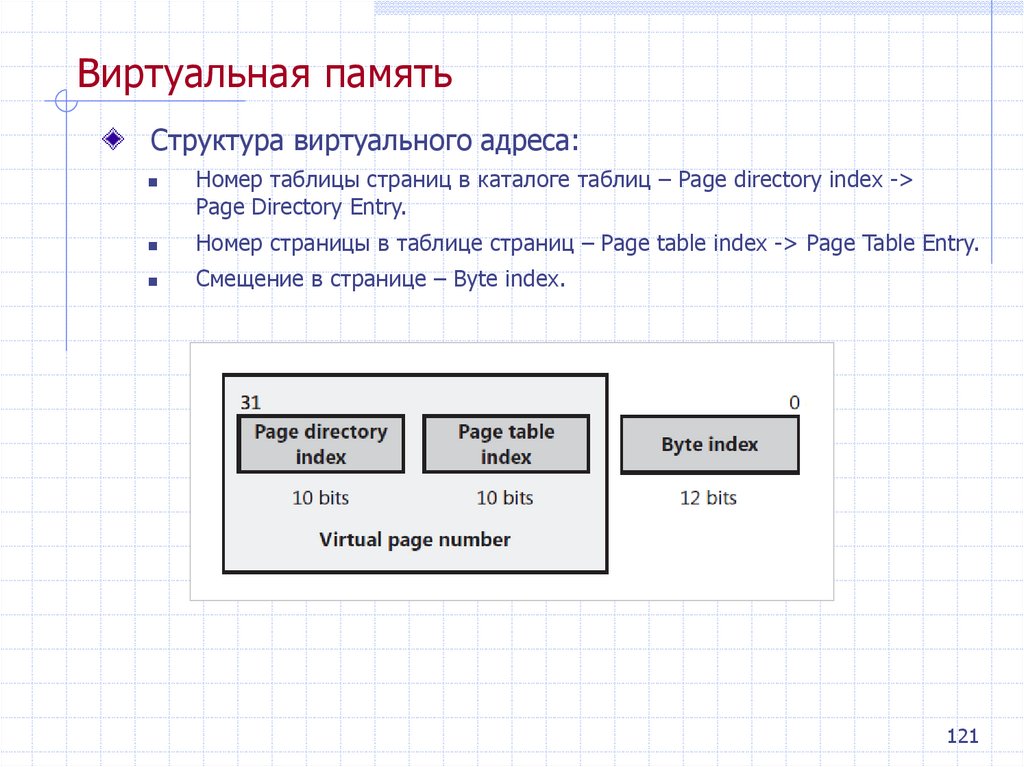Click the bullet line "Номер страницы в таблице страниц"
Screen dimensions: 1024x767
[587, 244]
